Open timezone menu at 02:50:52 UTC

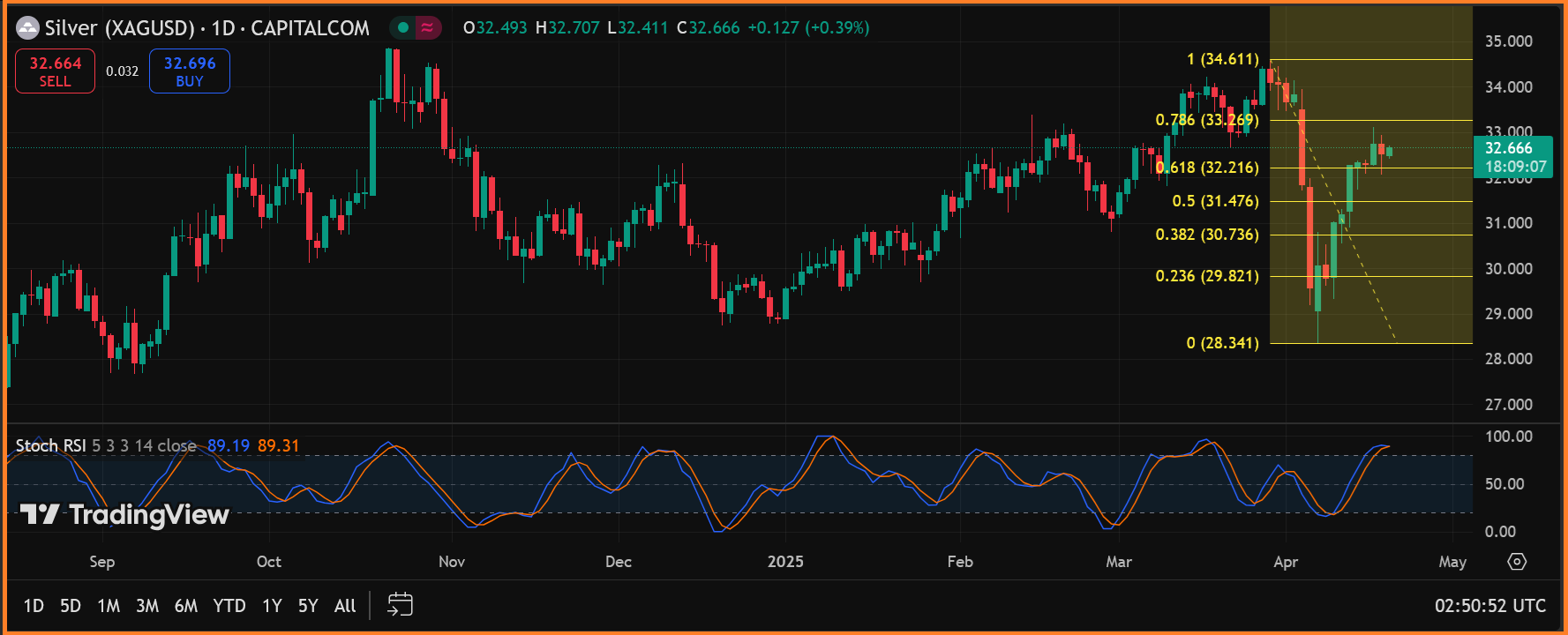coord(1489,606)
